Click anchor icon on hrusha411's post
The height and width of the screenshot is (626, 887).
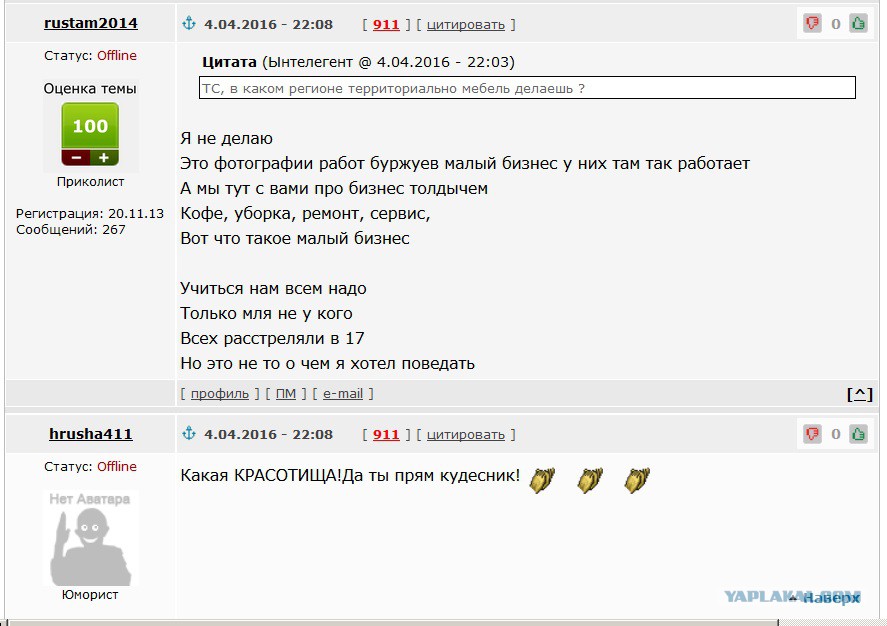189,433
